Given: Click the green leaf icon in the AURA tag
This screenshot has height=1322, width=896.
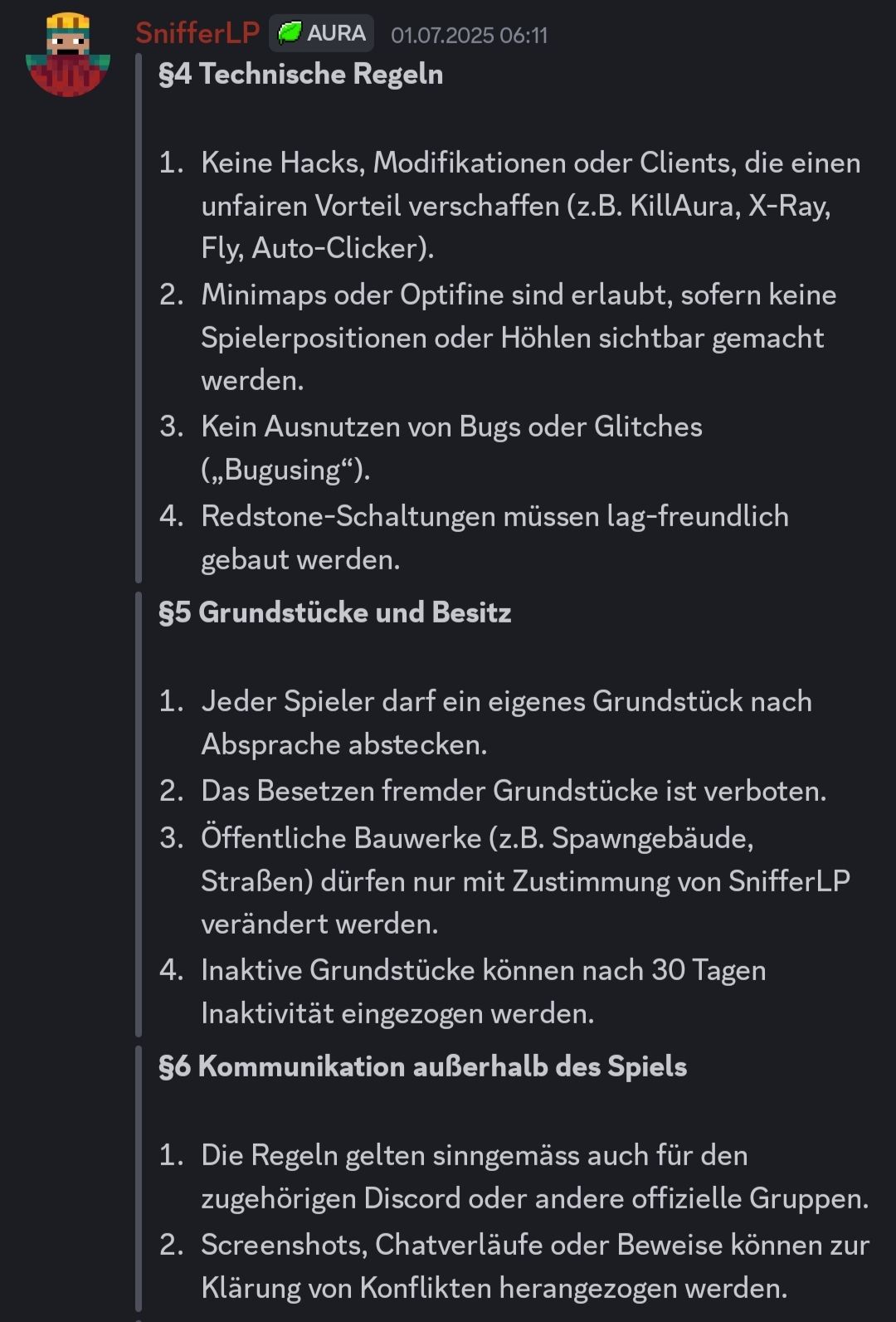Looking at the screenshot, I should [x=290, y=33].
